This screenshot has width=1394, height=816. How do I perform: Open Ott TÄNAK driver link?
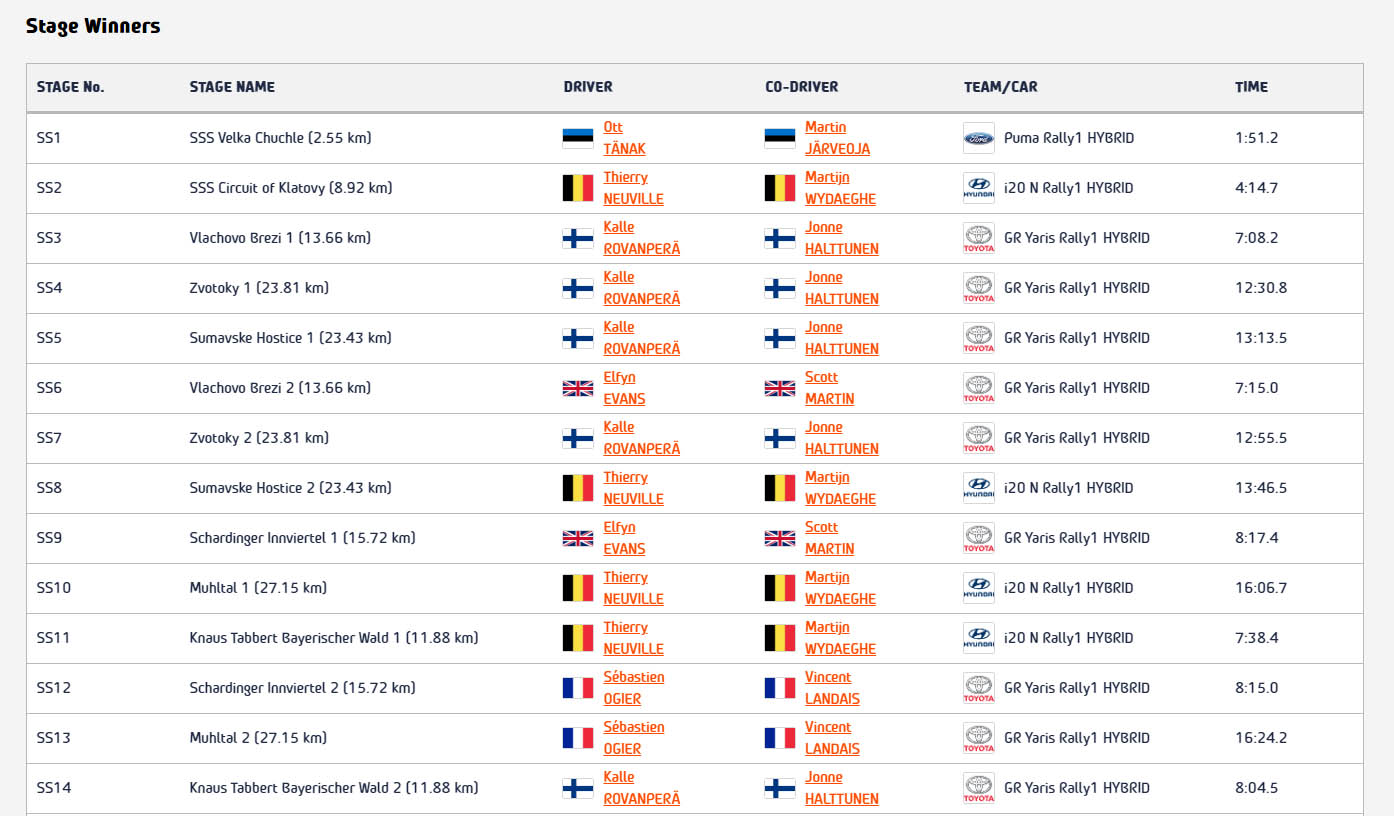click(624, 138)
